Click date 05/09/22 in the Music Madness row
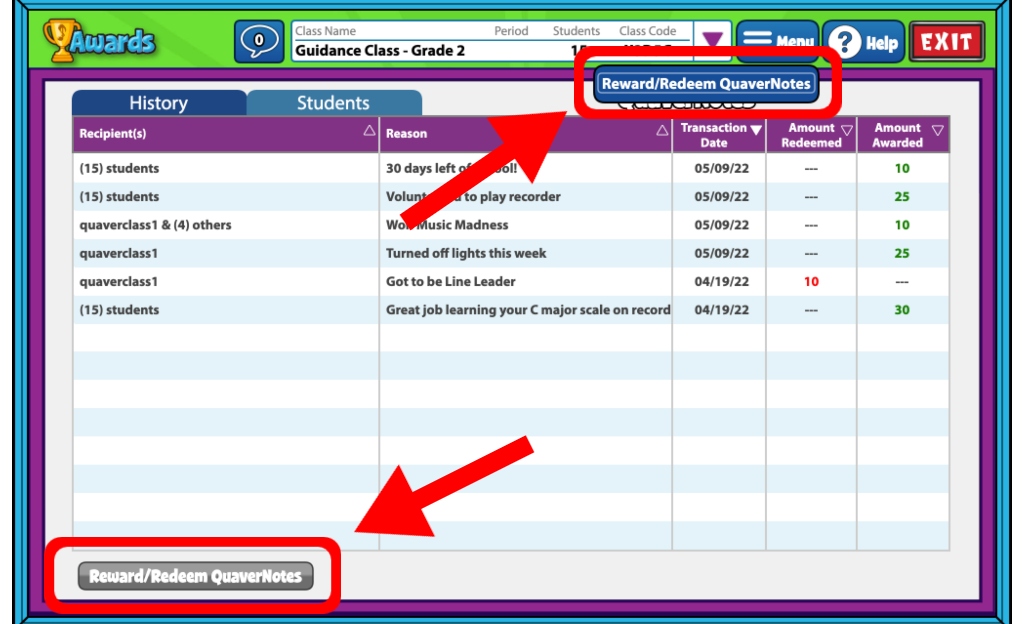This screenshot has width=1024, height=624. 721,225
